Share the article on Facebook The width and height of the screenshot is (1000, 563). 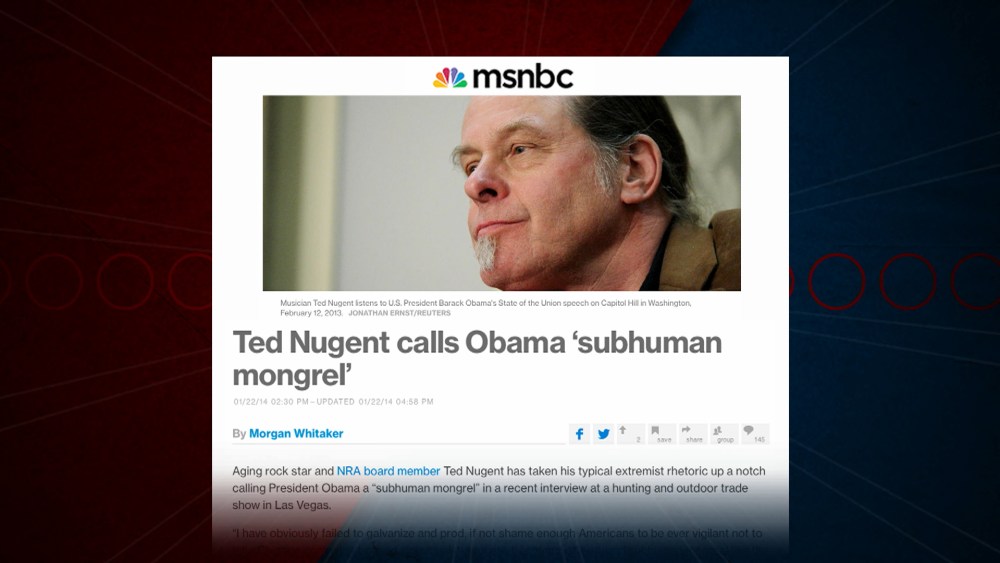(x=579, y=434)
